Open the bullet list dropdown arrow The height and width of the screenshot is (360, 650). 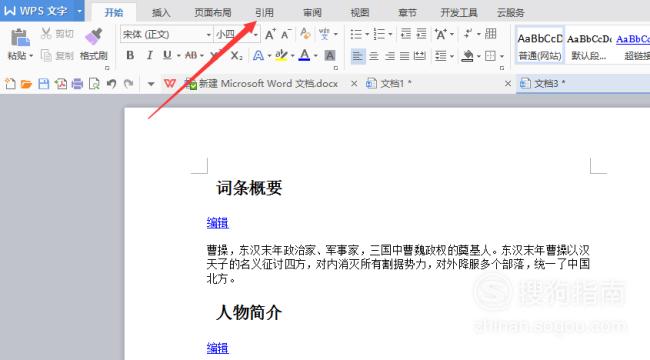click(x=367, y=34)
